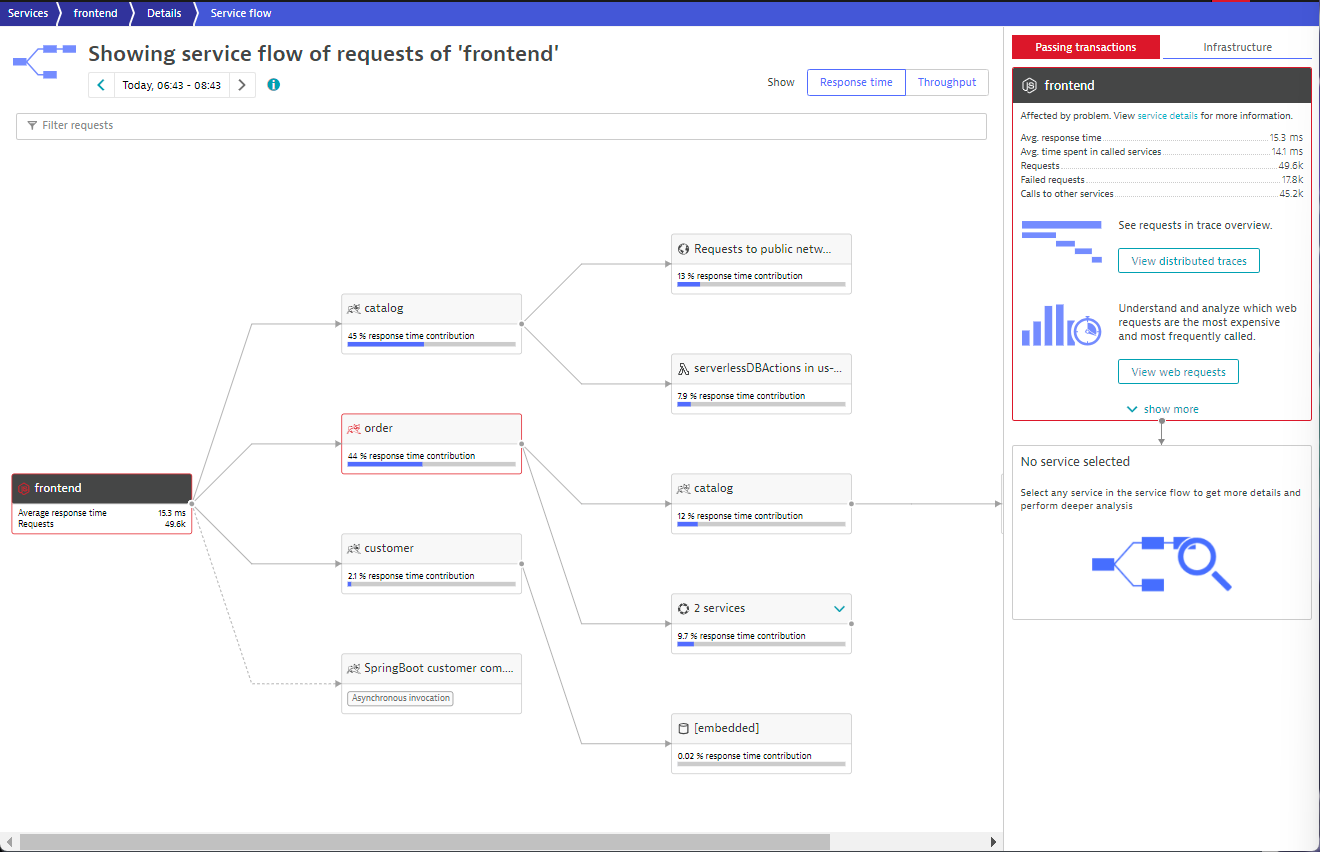Click the service flow icon beside title
The height and width of the screenshot is (852, 1320).
tap(44, 61)
